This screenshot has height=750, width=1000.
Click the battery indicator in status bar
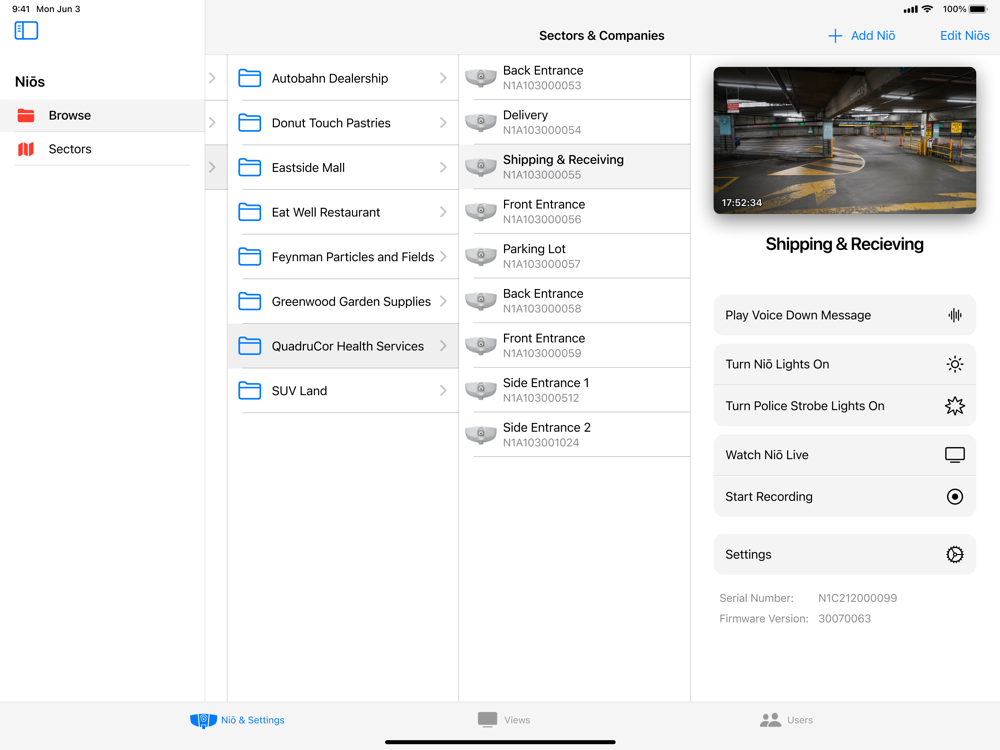(978, 9)
